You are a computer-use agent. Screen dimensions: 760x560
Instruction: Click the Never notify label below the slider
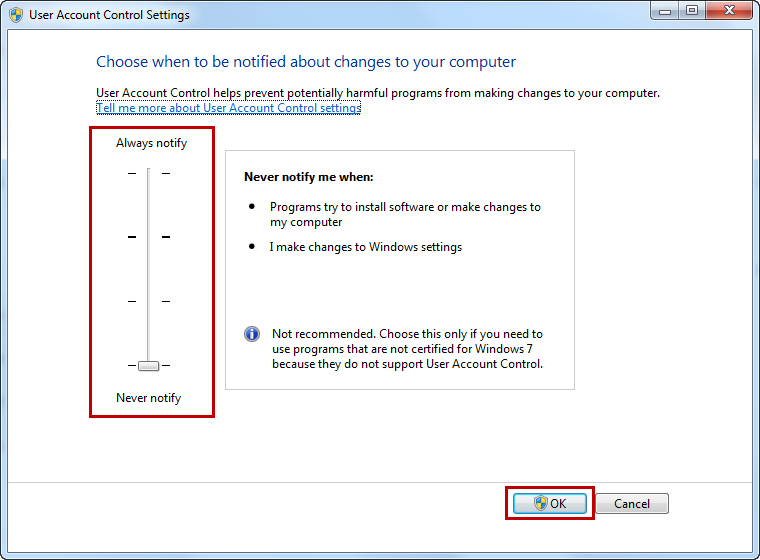click(148, 398)
